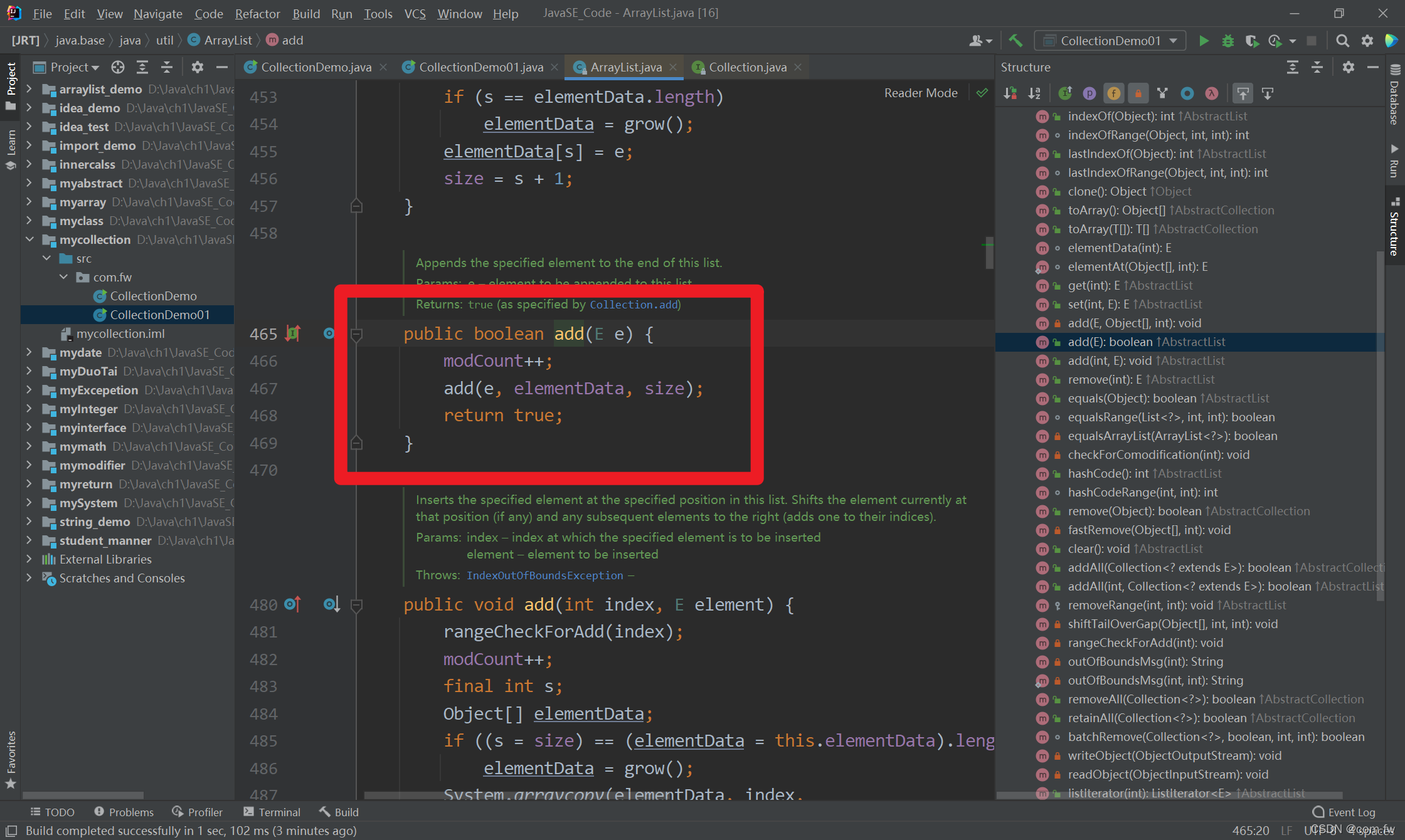Build project using the hammer icon

click(x=1015, y=41)
